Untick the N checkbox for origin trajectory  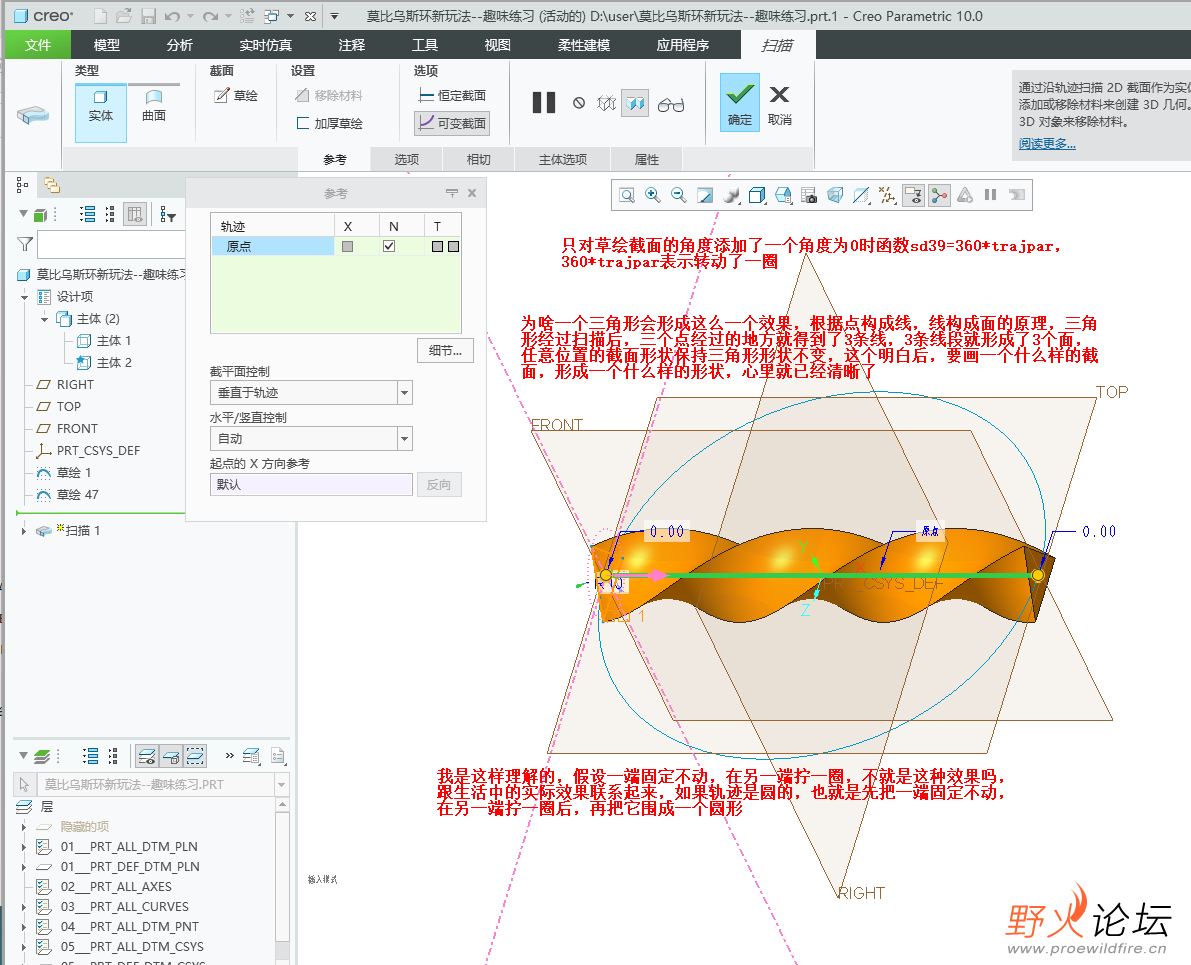pyautogui.click(x=389, y=246)
